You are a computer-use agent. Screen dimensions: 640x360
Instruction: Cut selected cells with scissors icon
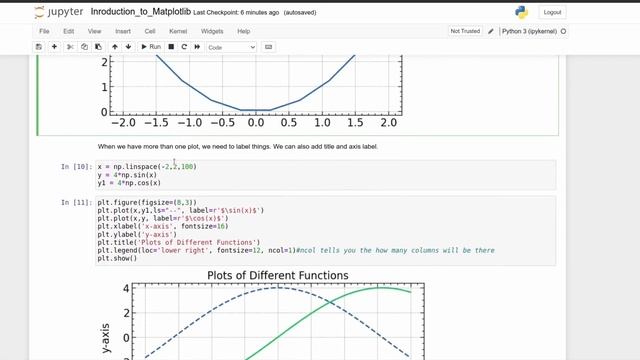(x=70, y=47)
